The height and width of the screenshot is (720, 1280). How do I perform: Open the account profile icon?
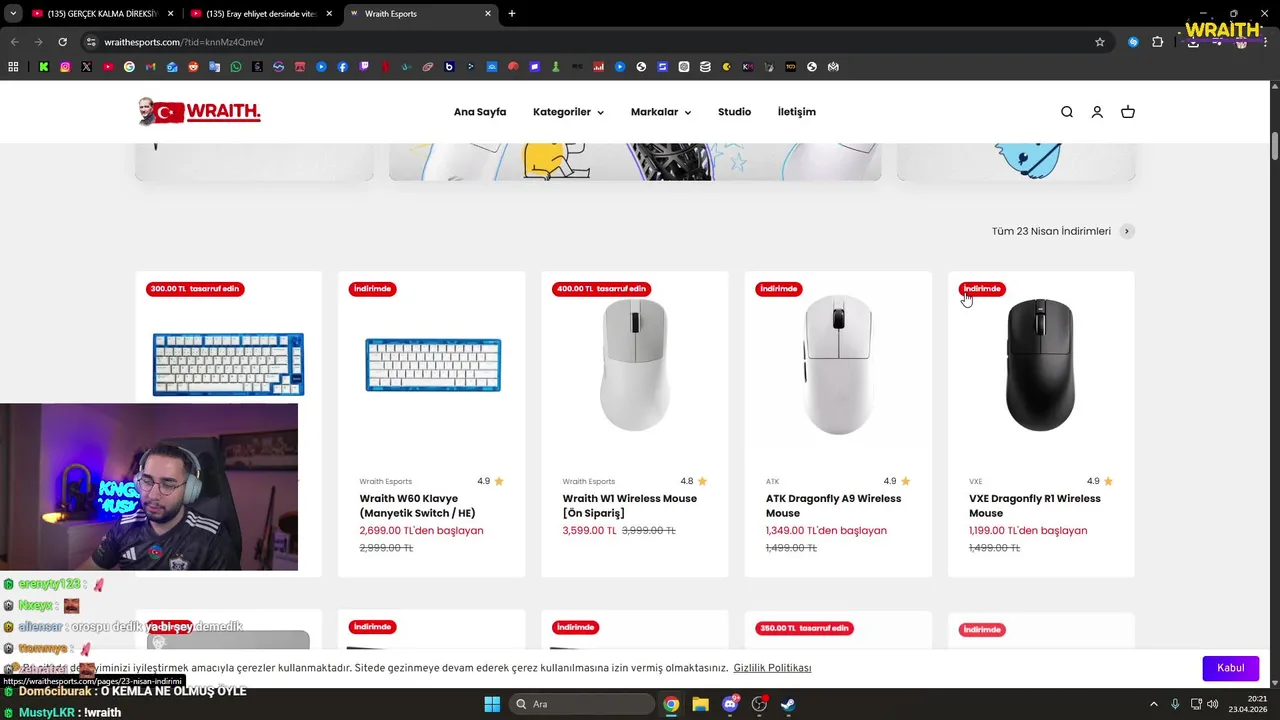point(1097,112)
